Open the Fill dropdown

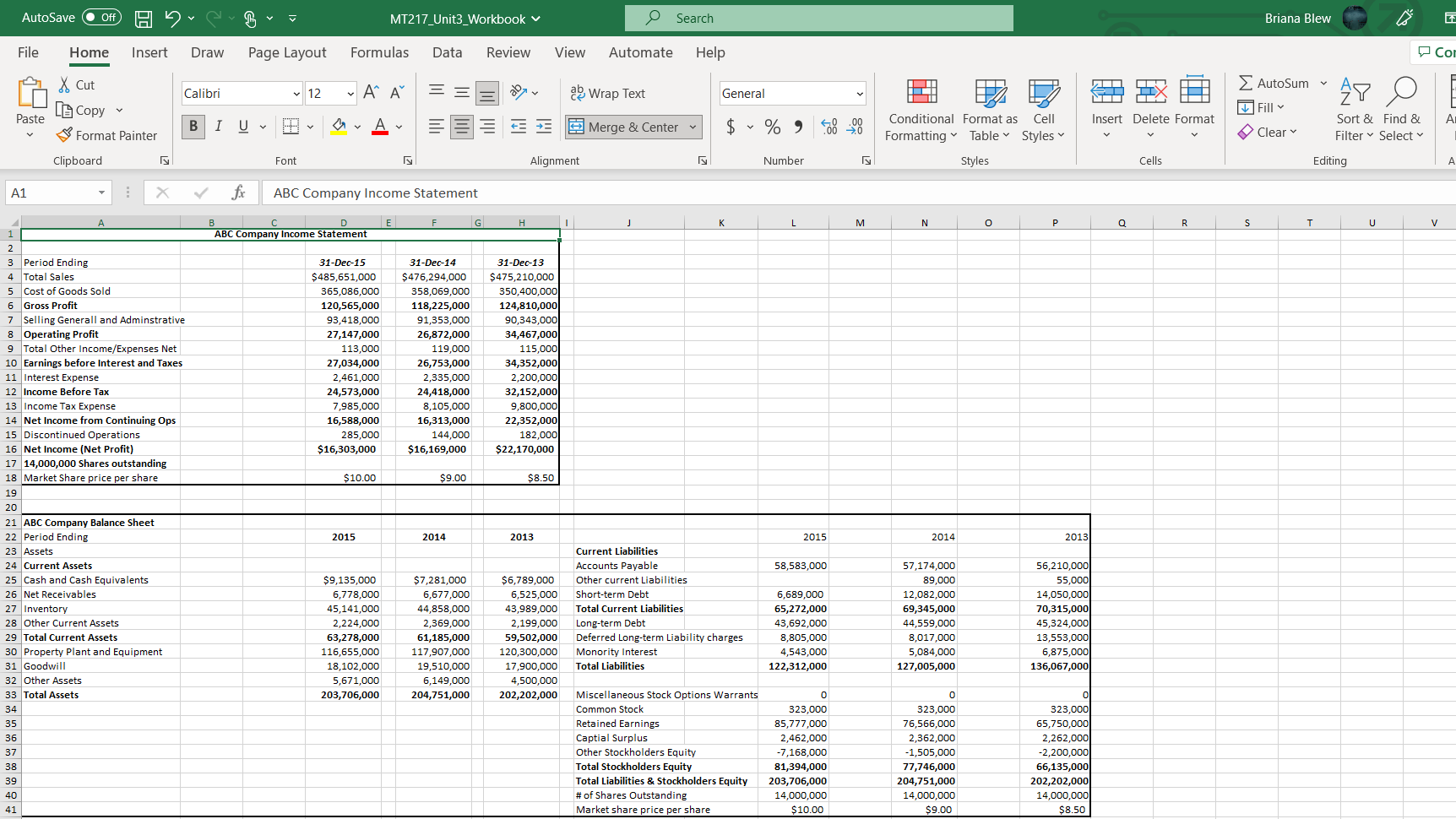[x=1262, y=107]
